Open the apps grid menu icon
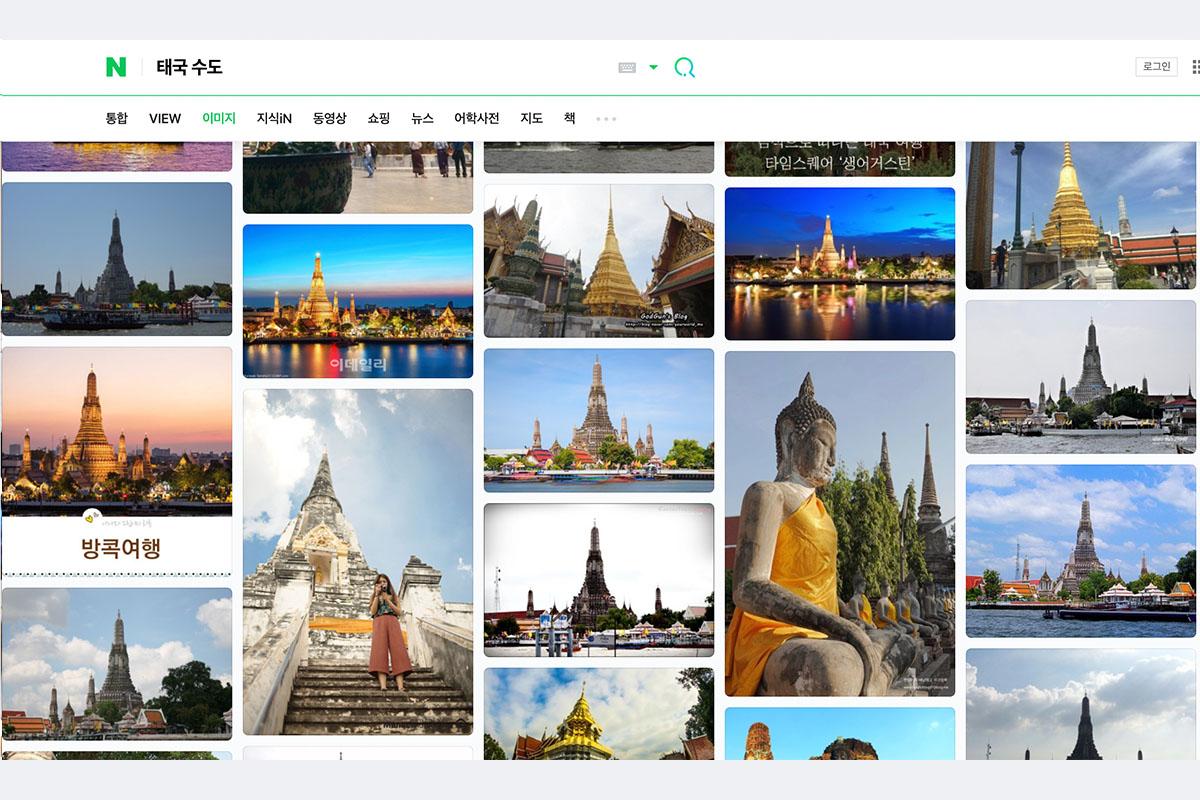Image resolution: width=1200 pixels, height=800 pixels. click(x=1195, y=67)
